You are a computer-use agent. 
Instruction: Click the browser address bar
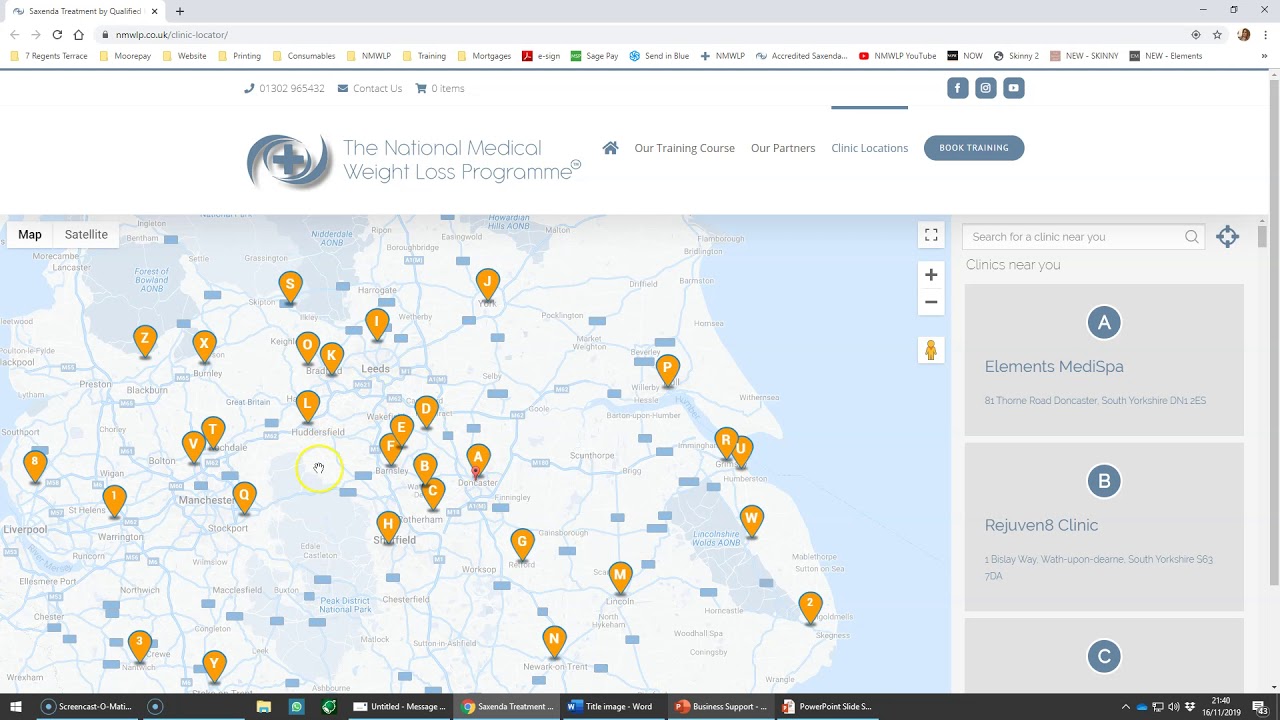(x=640, y=34)
